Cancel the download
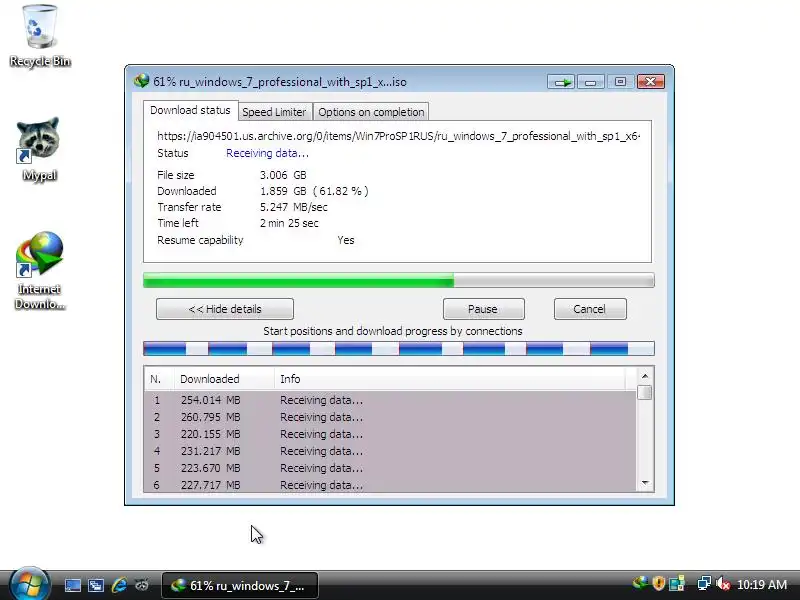800x600 pixels. click(590, 309)
